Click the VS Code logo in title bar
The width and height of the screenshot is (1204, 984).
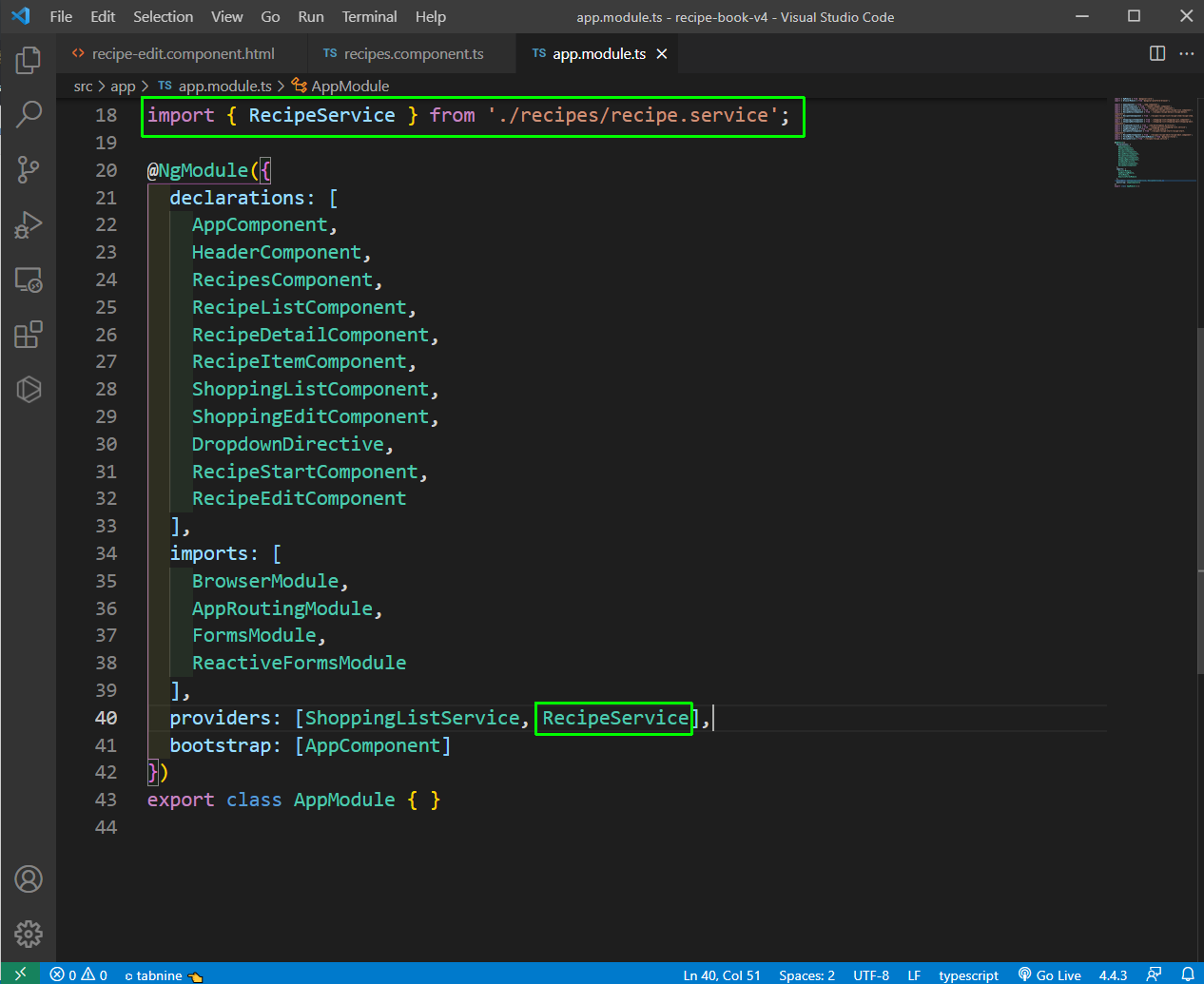click(x=20, y=16)
